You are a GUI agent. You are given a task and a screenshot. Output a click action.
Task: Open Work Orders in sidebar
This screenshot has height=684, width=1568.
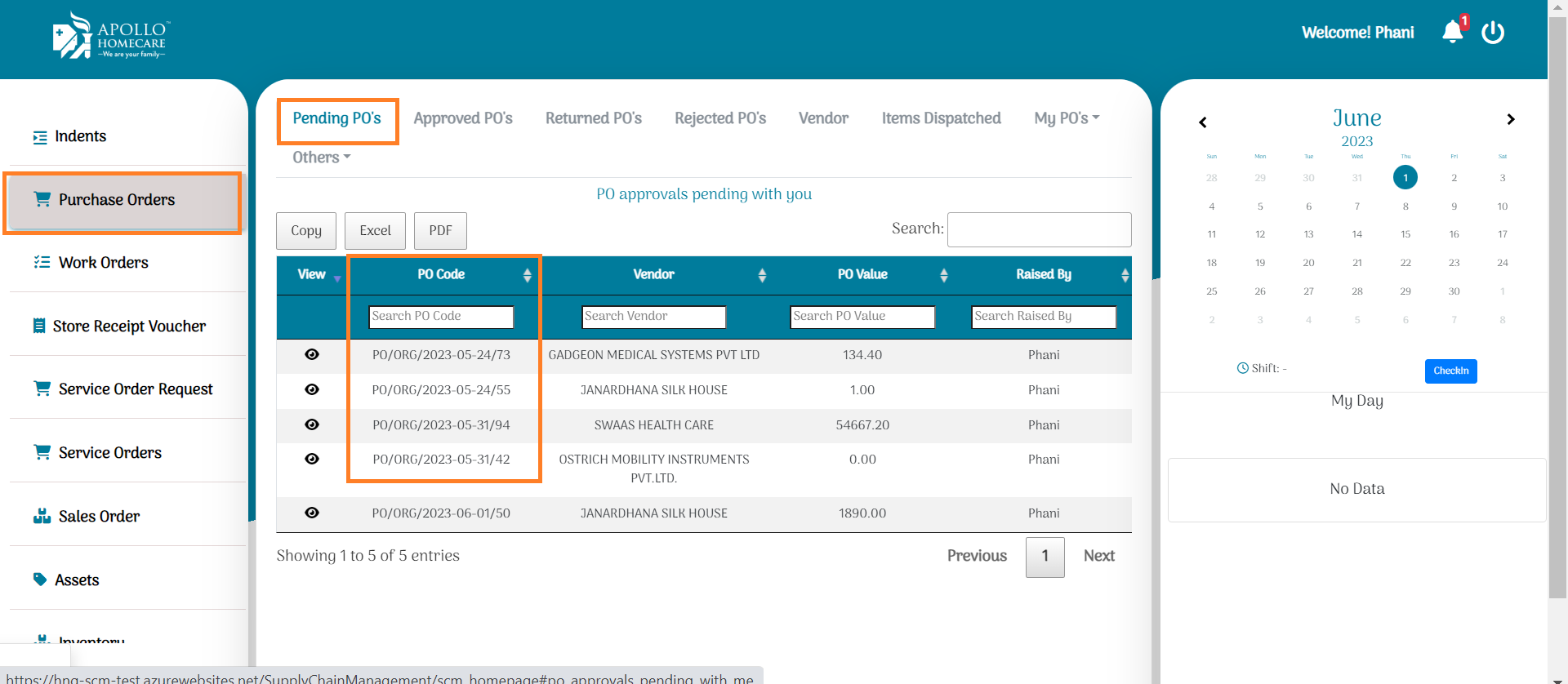point(103,263)
